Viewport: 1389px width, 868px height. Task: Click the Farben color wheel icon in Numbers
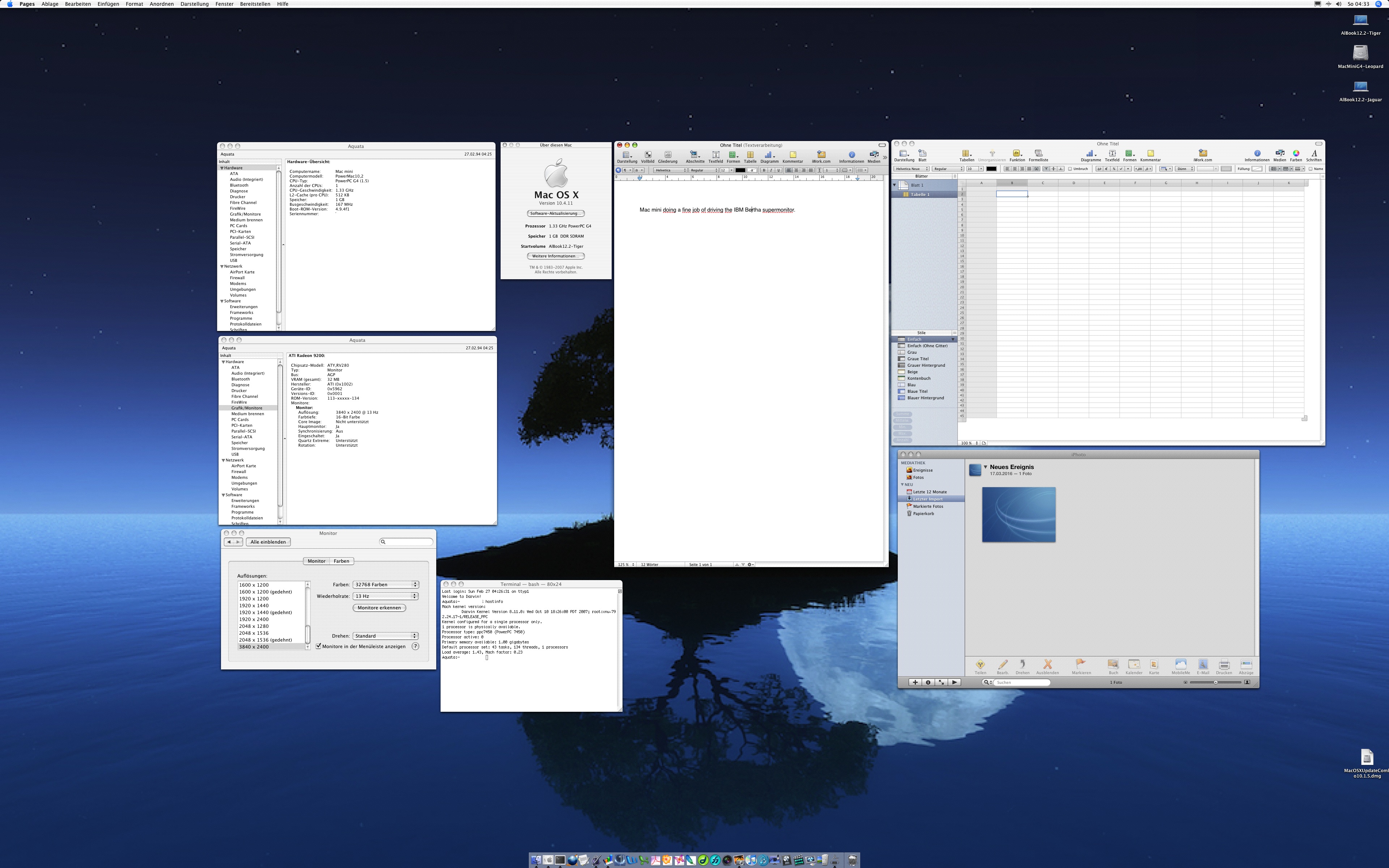[x=1295, y=154]
